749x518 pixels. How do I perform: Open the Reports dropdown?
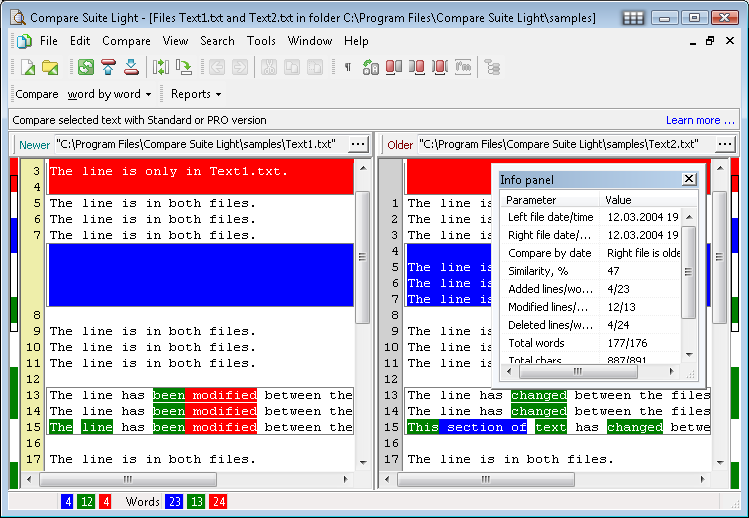pyautogui.click(x=196, y=94)
